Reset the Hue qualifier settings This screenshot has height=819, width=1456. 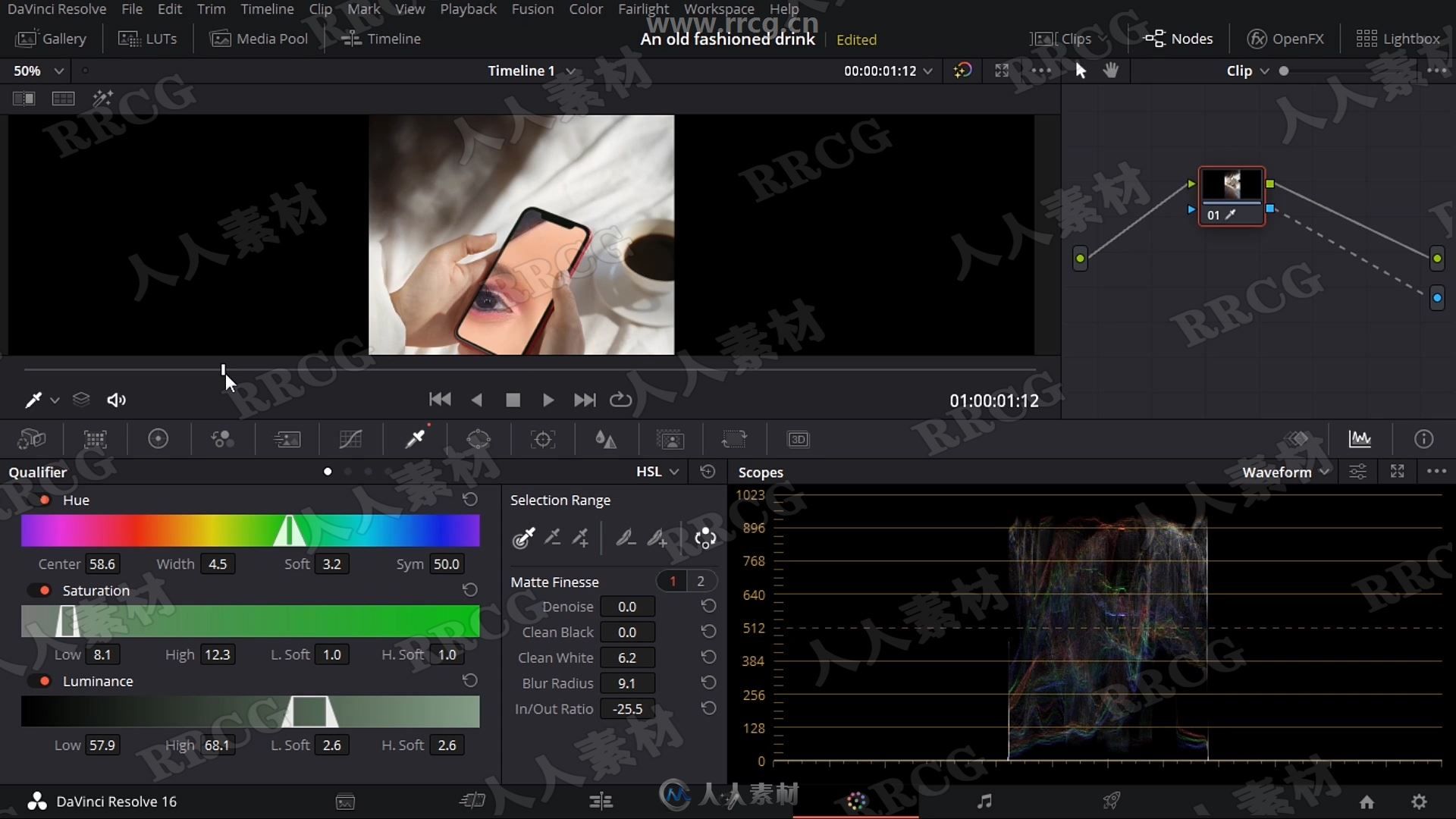coord(470,499)
